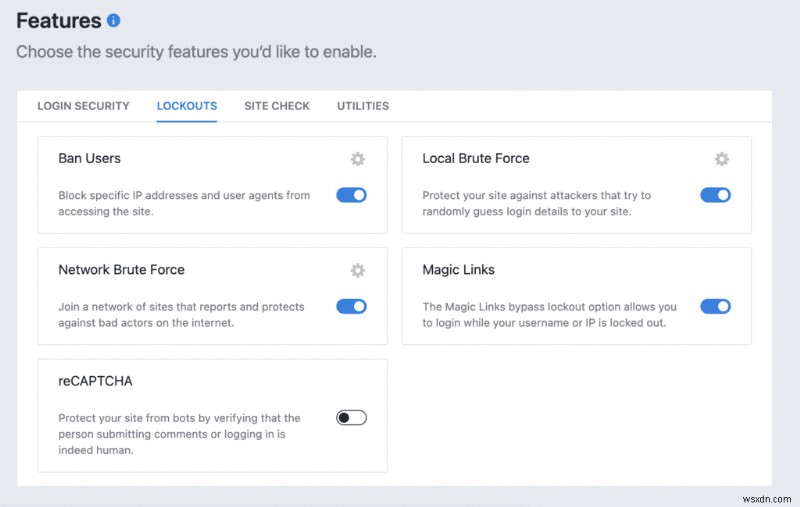This screenshot has width=800, height=507.
Task: Toggle Network Brute Force switch off
Action: [x=351, y=306]
